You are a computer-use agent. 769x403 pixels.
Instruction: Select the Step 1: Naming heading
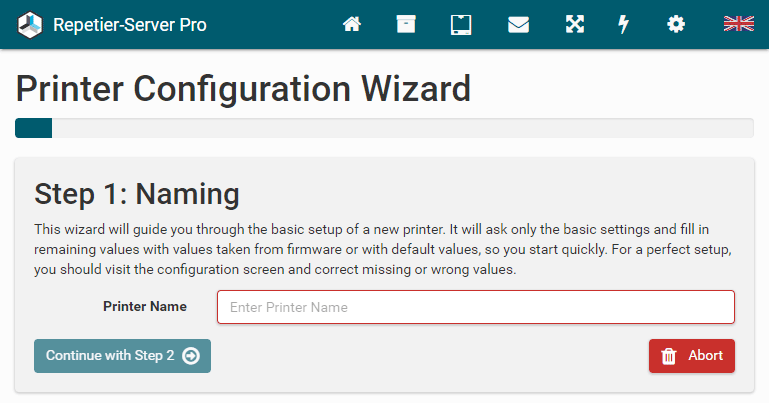(137, 193)
